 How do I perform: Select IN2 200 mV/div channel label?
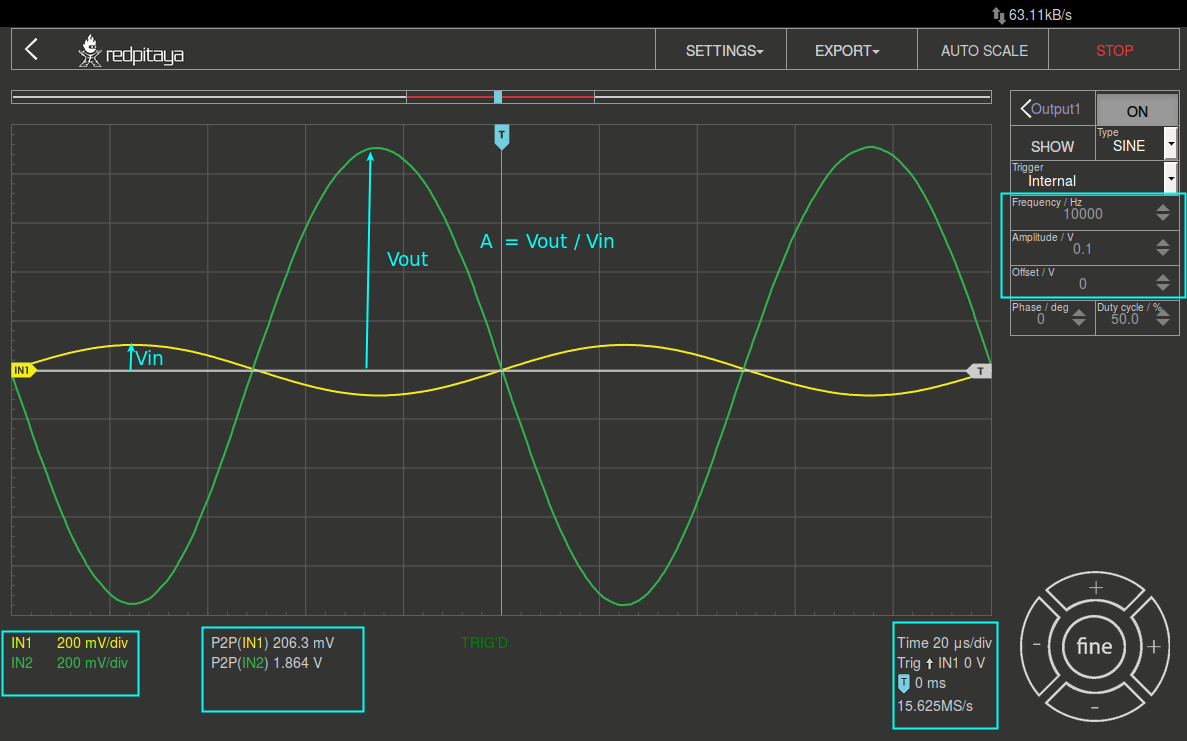tap(70, 662)
